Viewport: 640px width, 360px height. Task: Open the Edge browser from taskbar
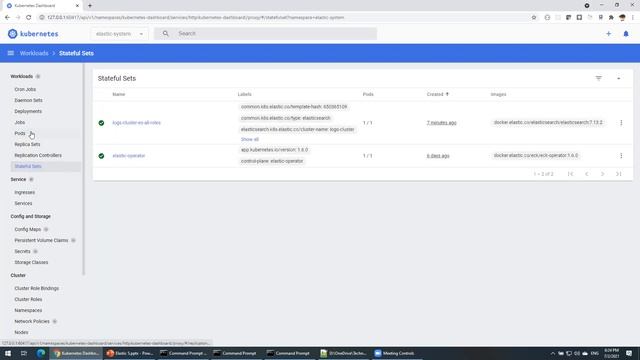[41, 353]
